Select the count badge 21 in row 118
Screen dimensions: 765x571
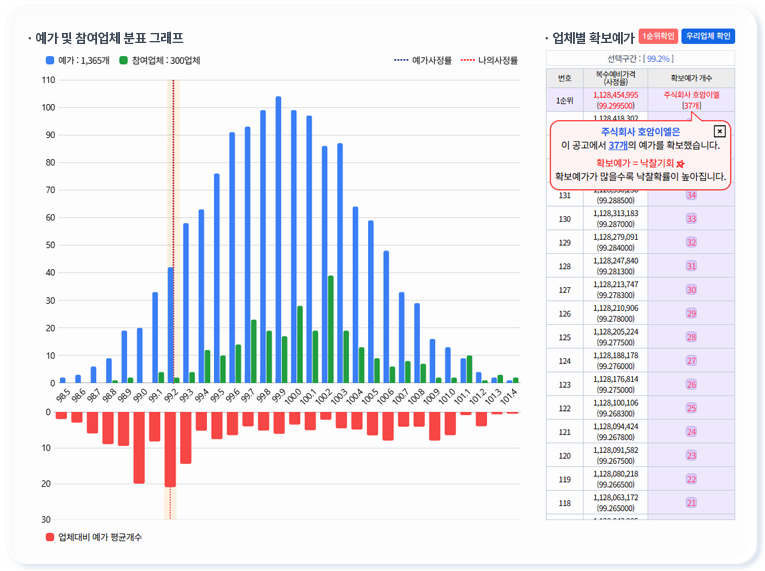[x=691, y=503]
